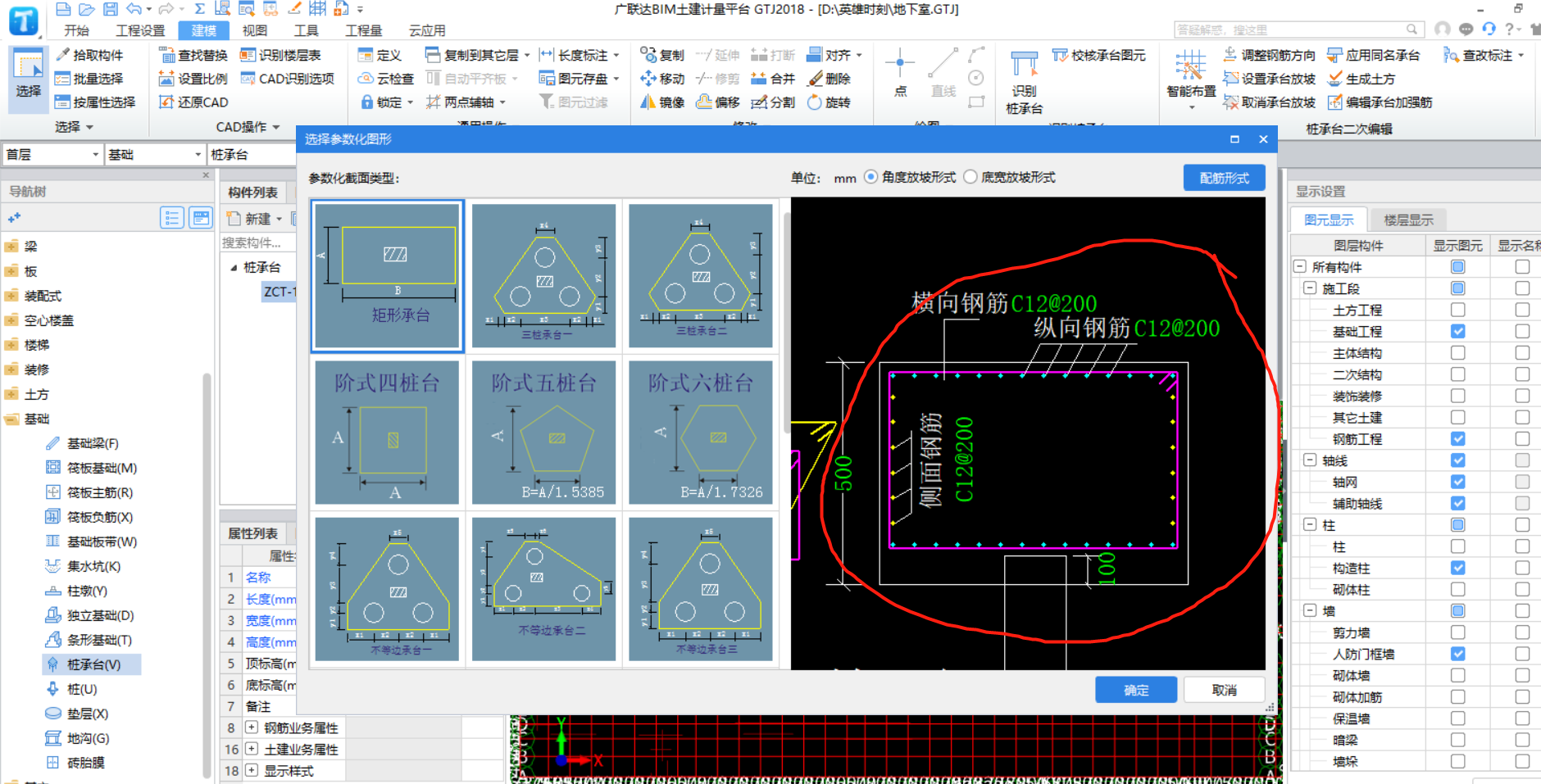Image resolution: width=1541 pixels, height=784 pixels.
Task: Uncheck 人防门框墙 show element checkbox
Action: click(1457, 654)
